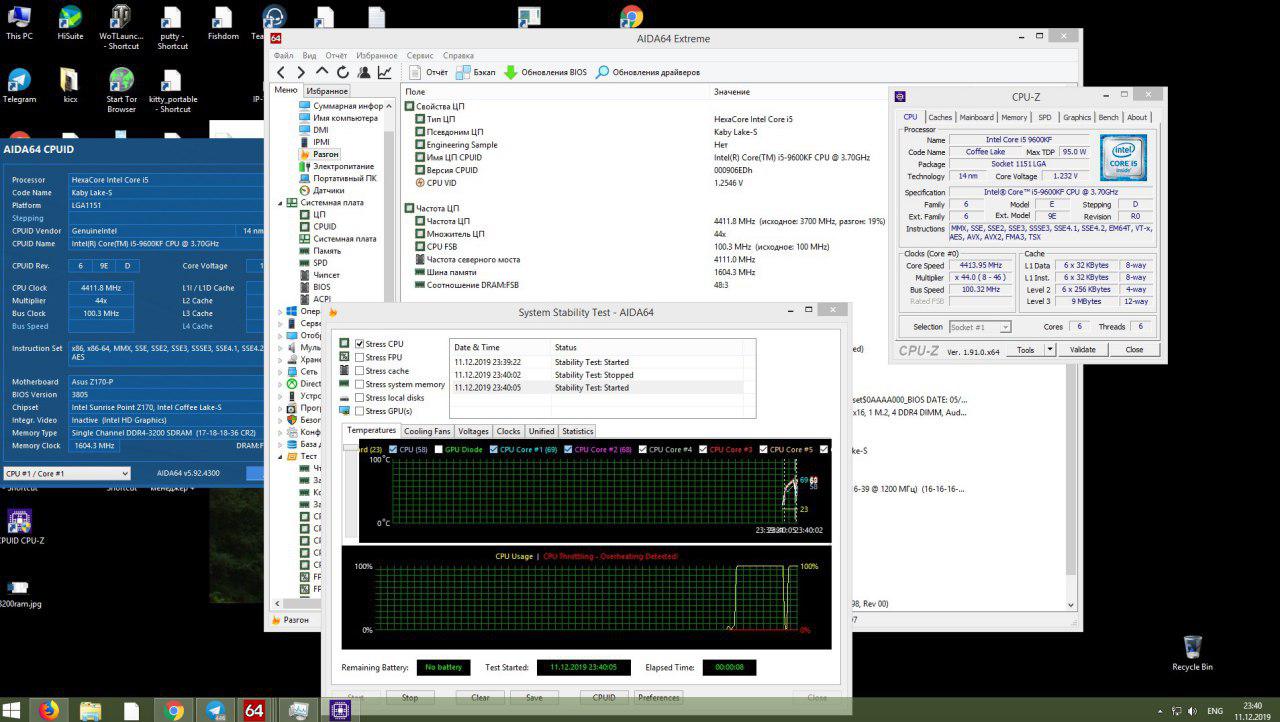Switch to CPU-Z on the taskbar

(340, 710)
